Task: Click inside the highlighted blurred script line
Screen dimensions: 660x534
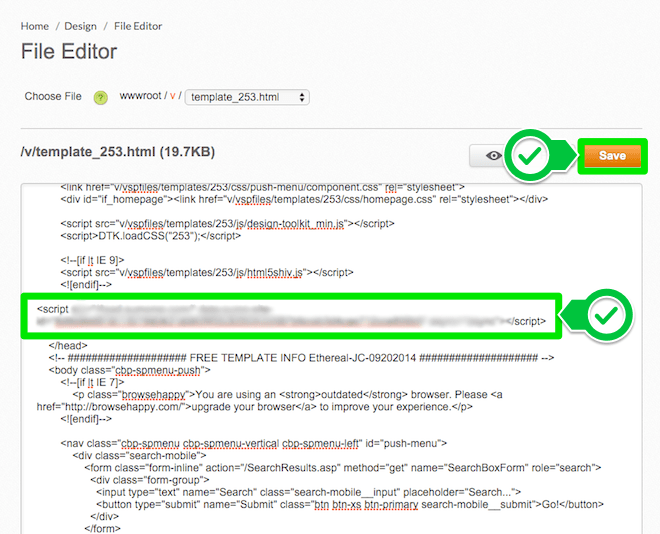Action: click(290, 316)
